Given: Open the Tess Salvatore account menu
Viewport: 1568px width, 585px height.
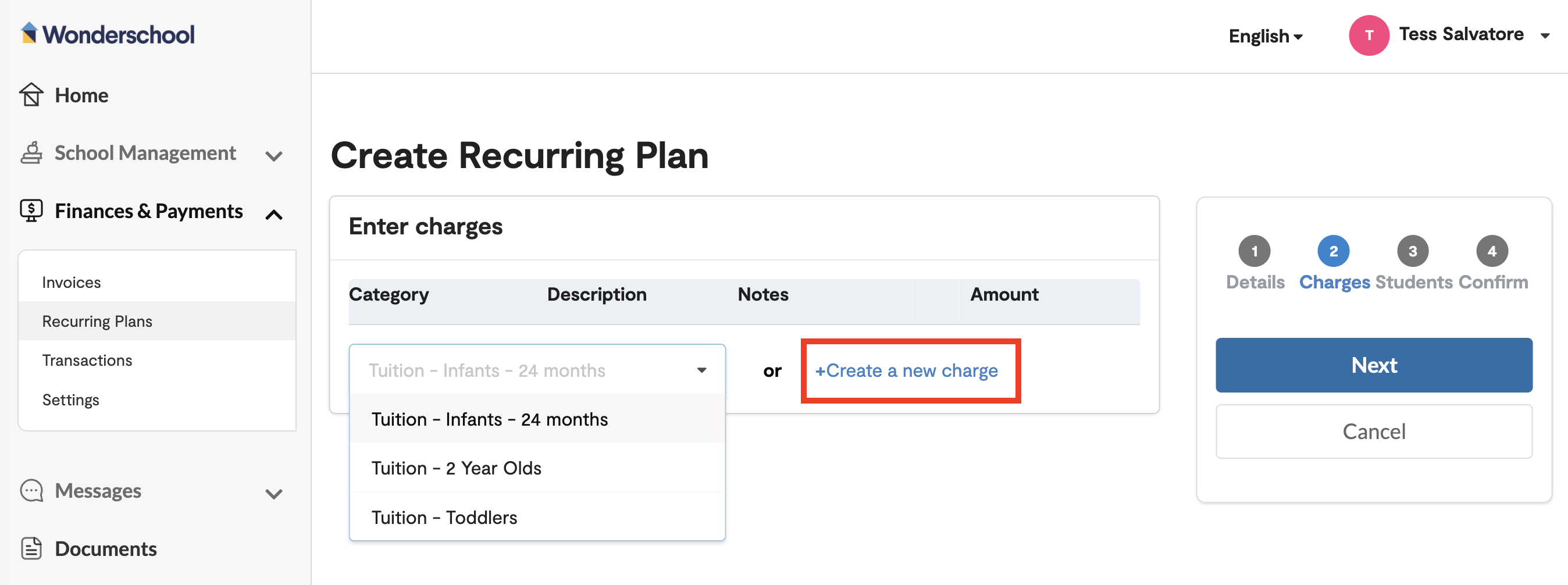Looking at the screenshot, I should 1473,35.
